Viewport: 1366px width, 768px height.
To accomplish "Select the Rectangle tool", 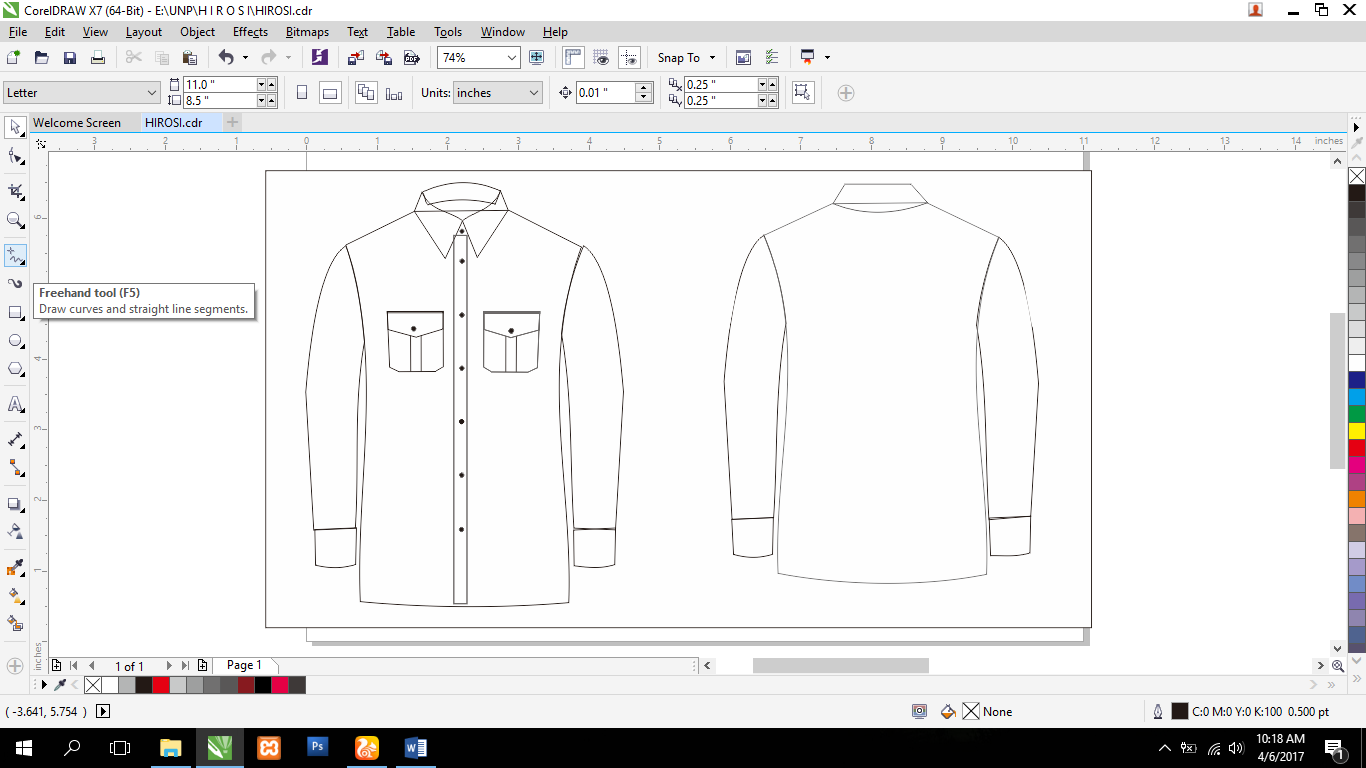I will pyautogui.click(x=14, y=314).
